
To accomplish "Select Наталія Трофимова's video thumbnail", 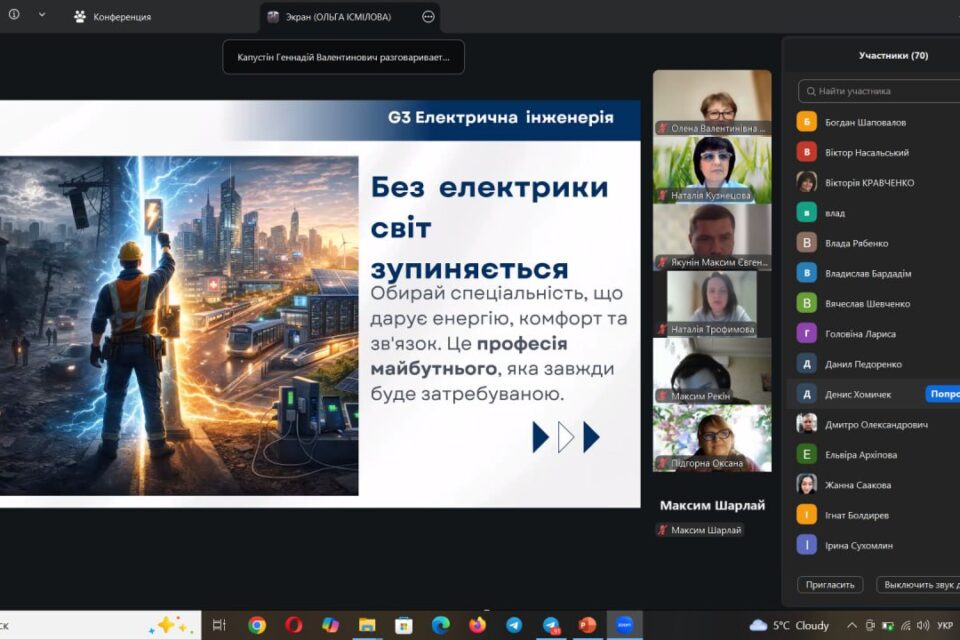I will point(712,303).
